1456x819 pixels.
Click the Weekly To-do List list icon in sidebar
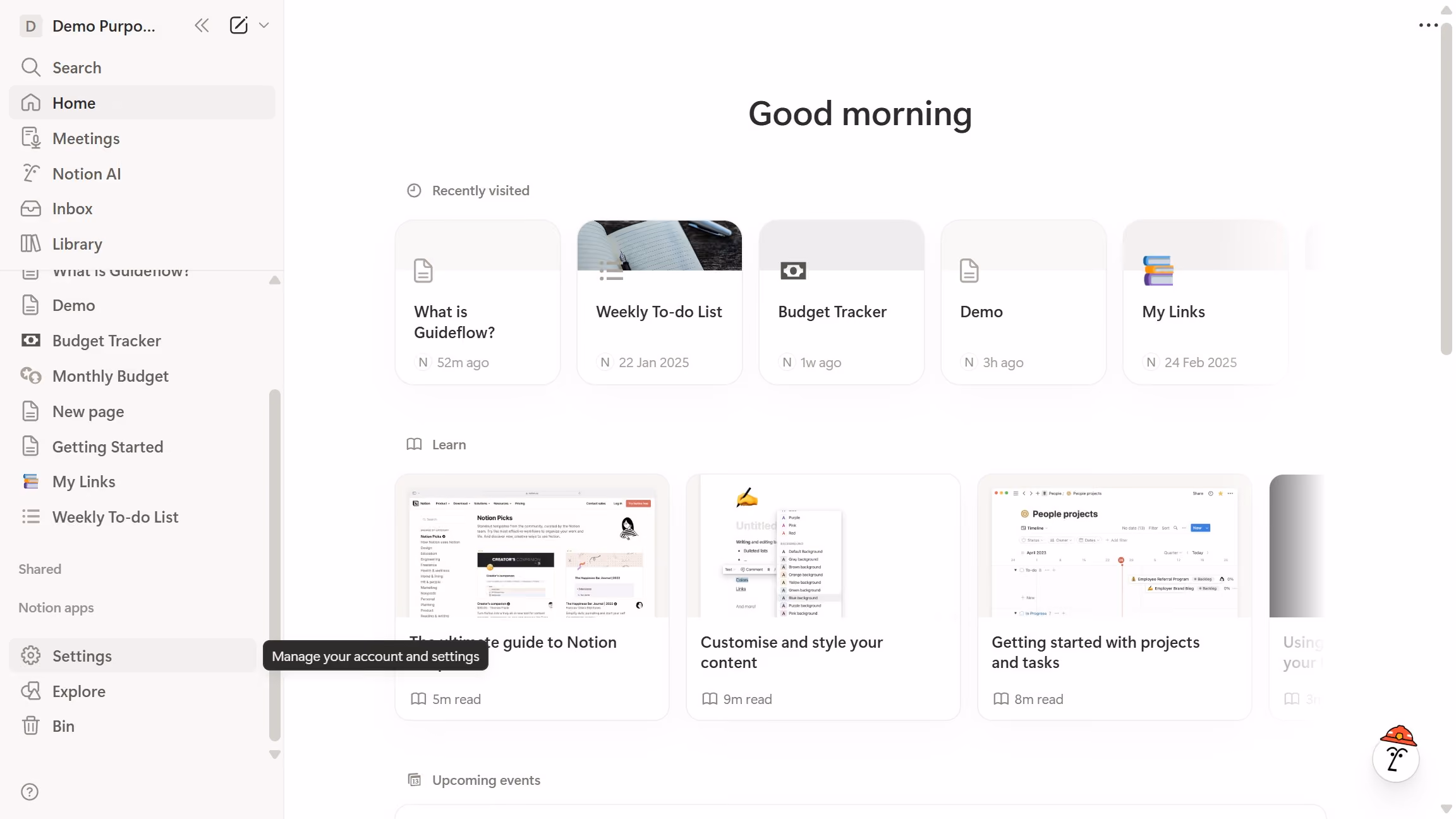click(x=30, y=517)
